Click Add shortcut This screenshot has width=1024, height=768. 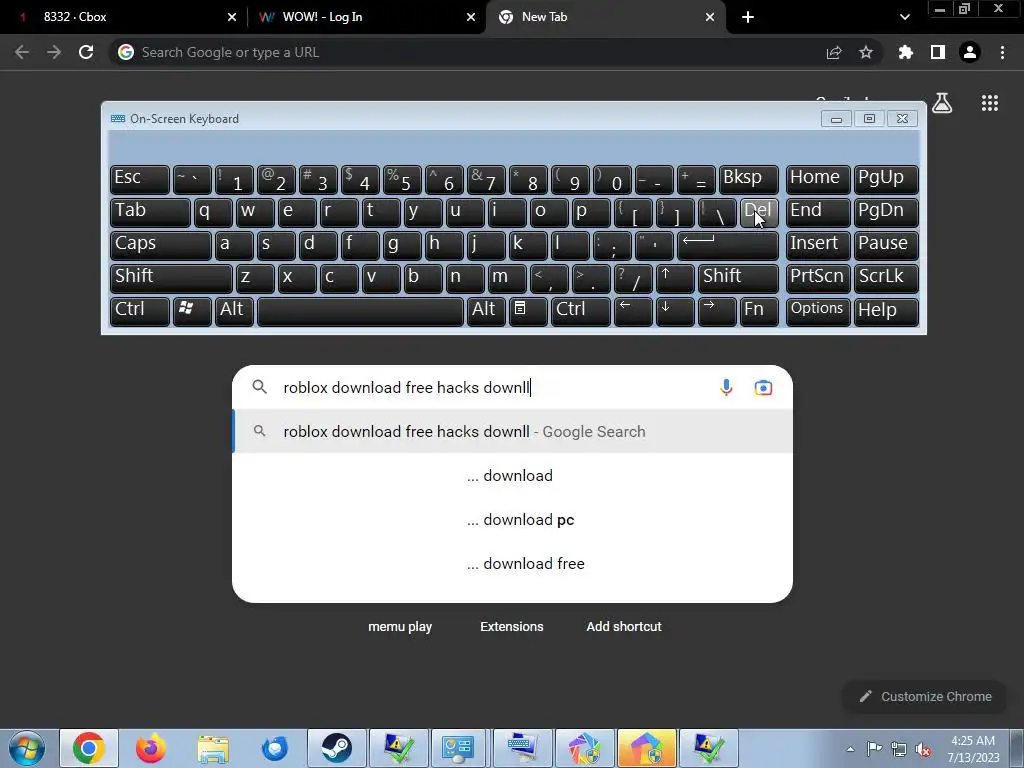(624, 626)
